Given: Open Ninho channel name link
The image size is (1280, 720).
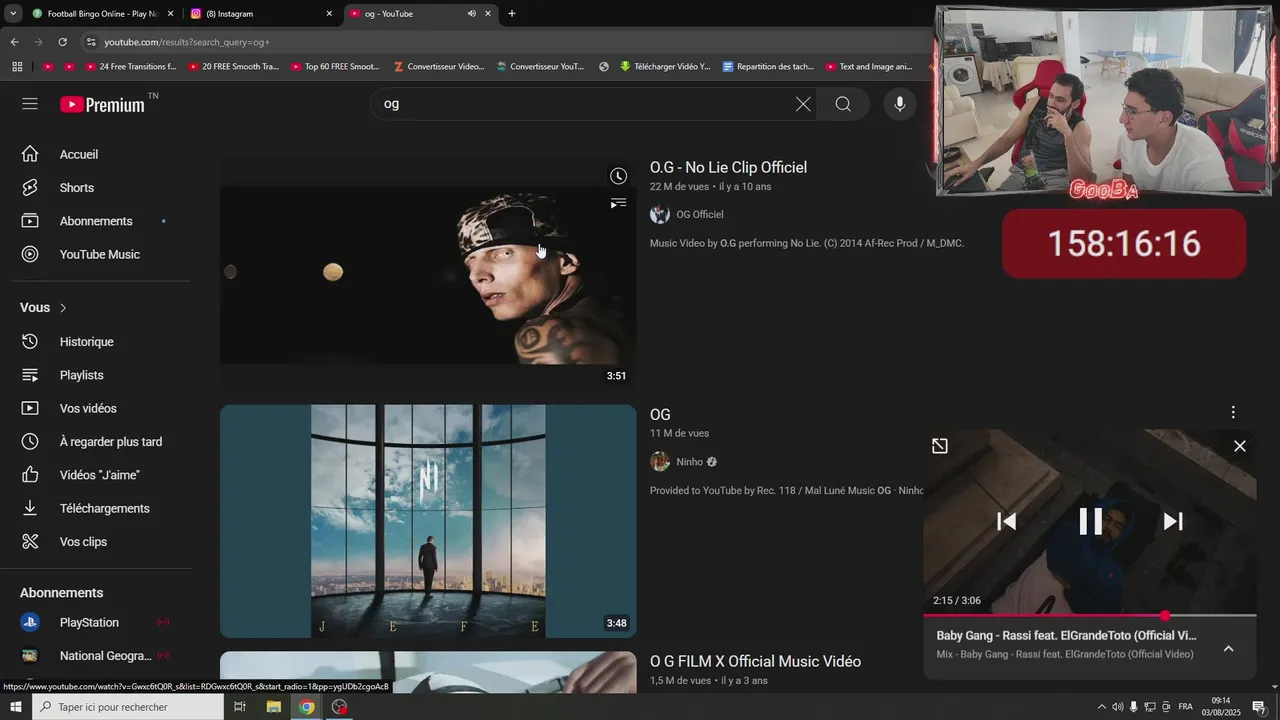Looking at the screenshot, I should (690, 462).
